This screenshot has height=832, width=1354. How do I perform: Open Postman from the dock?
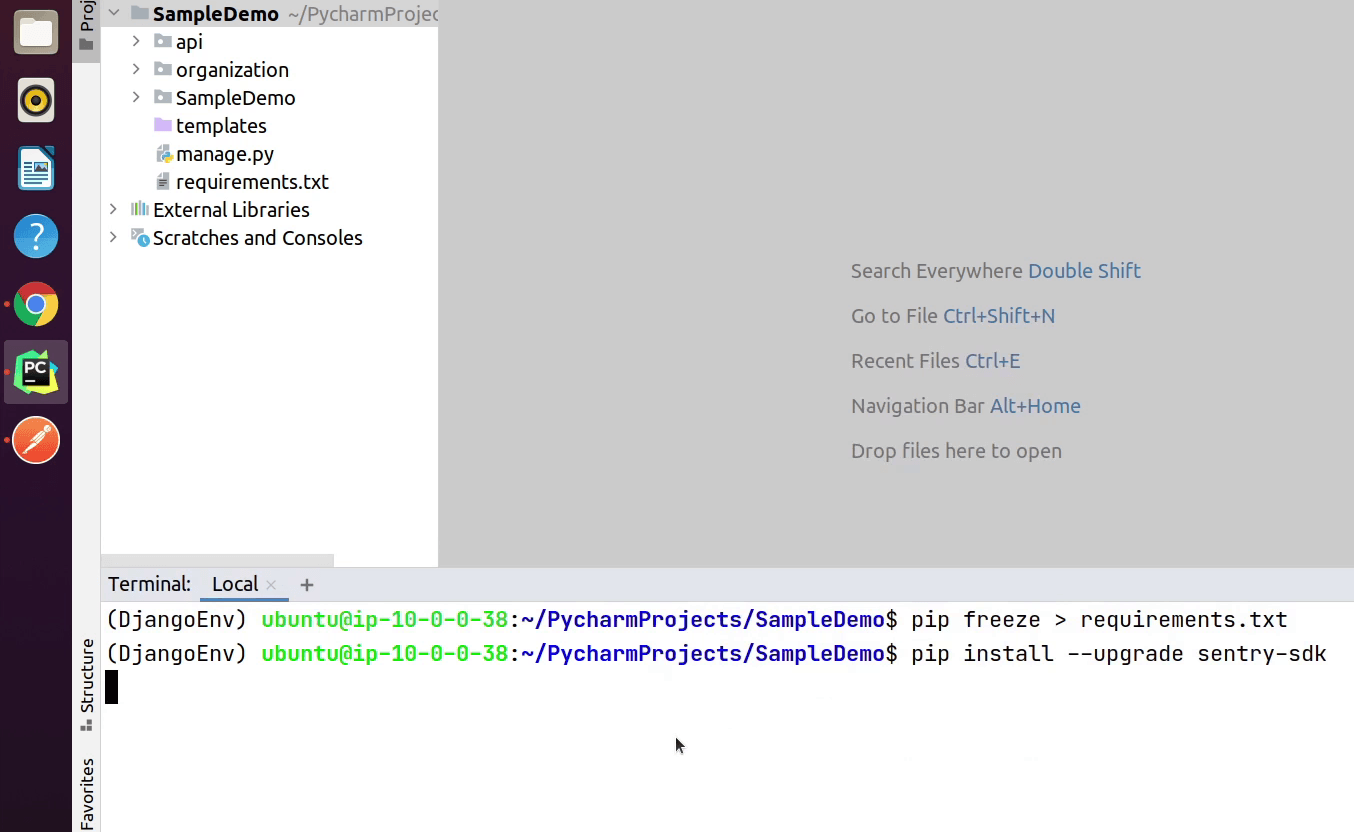point(36,440)
